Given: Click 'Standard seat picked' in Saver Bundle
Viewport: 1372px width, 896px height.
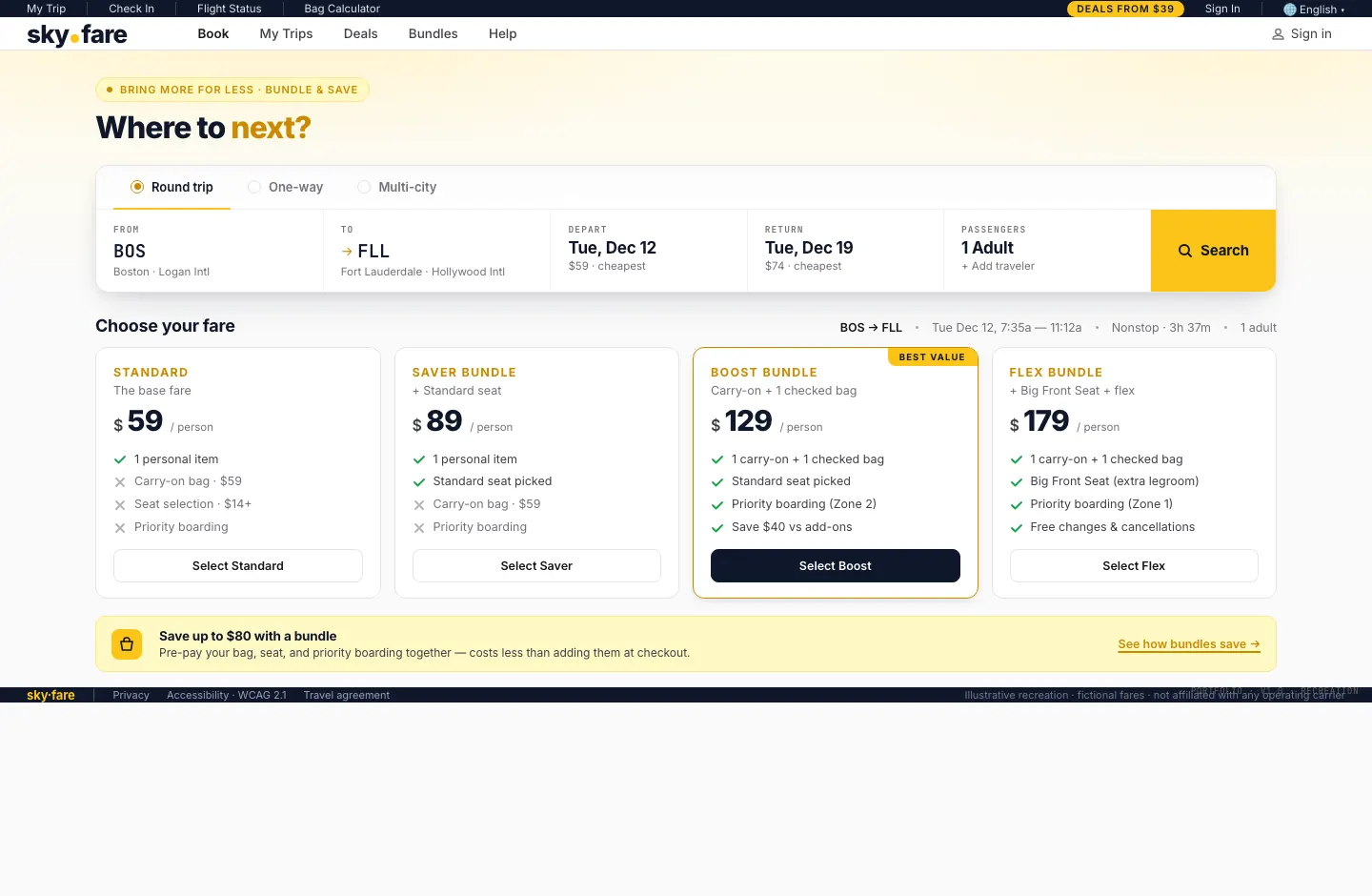Looking at the screenshot, I should (x=493, y=481).
